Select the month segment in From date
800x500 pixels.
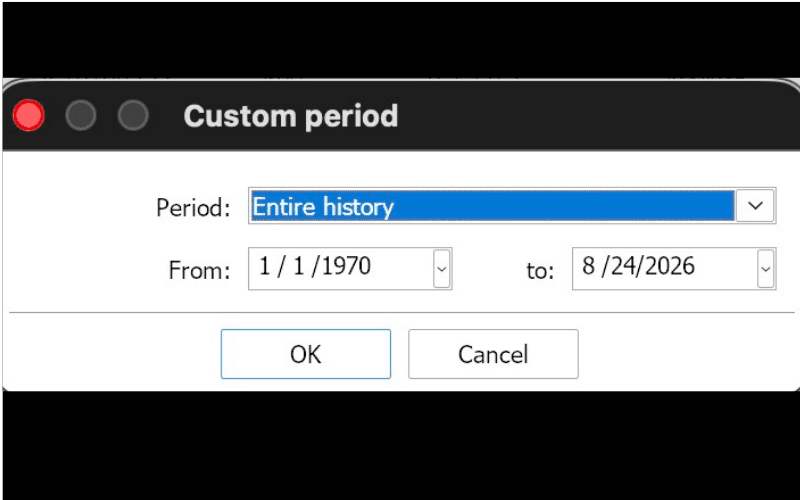coord(264,266)
